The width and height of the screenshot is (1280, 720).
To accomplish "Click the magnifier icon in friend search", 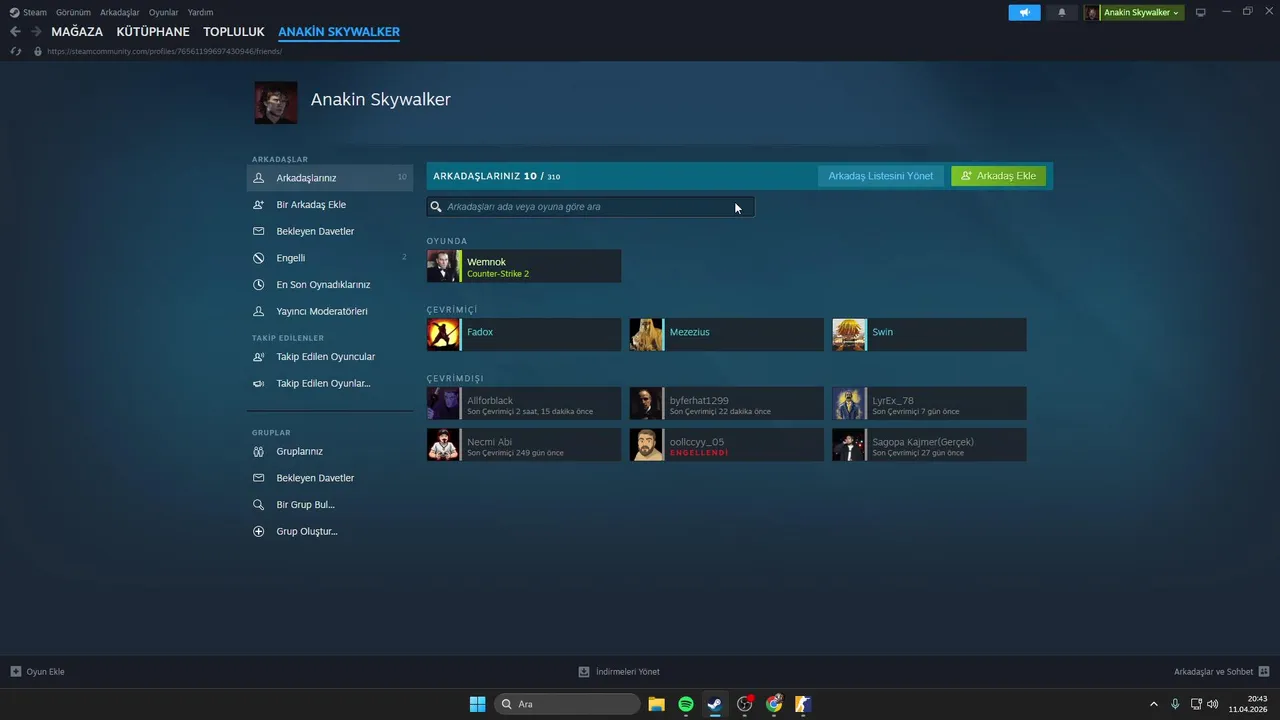I will (x=436, y=207).
